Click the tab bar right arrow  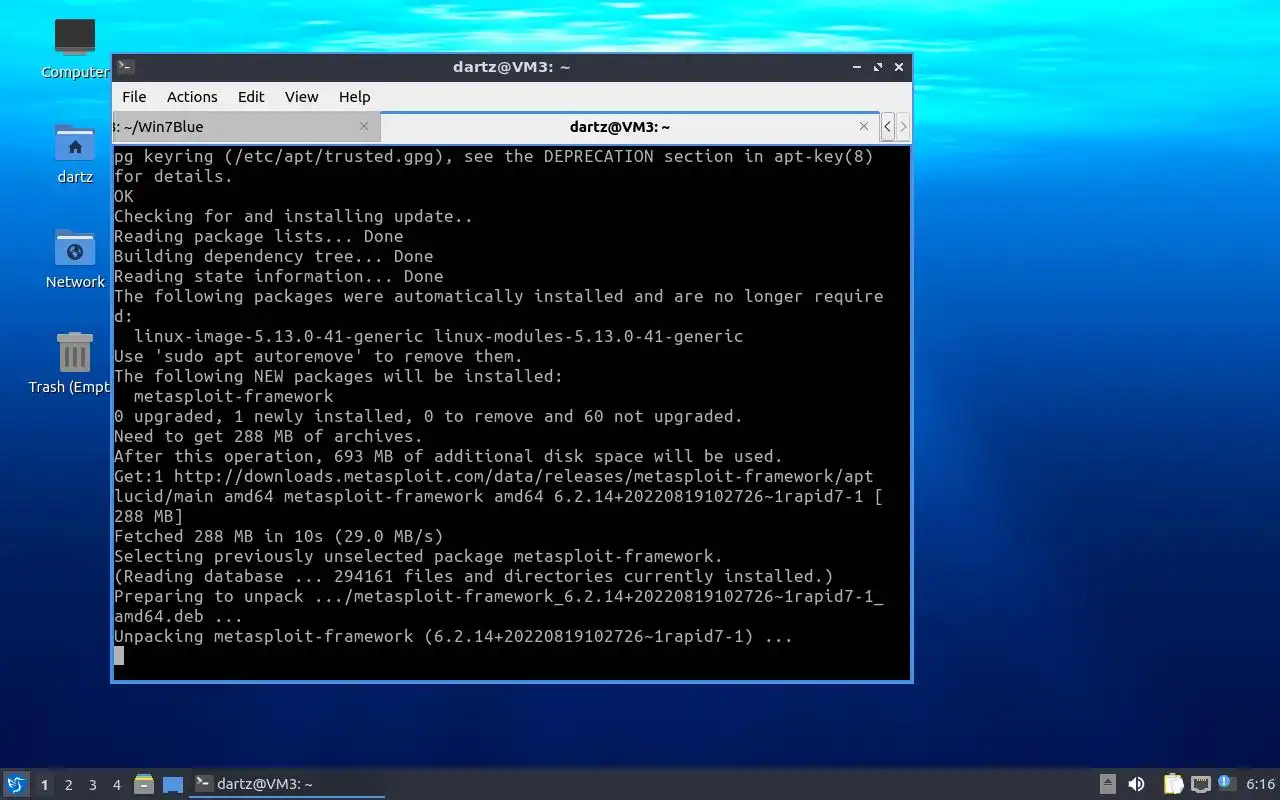pos(903,127)
